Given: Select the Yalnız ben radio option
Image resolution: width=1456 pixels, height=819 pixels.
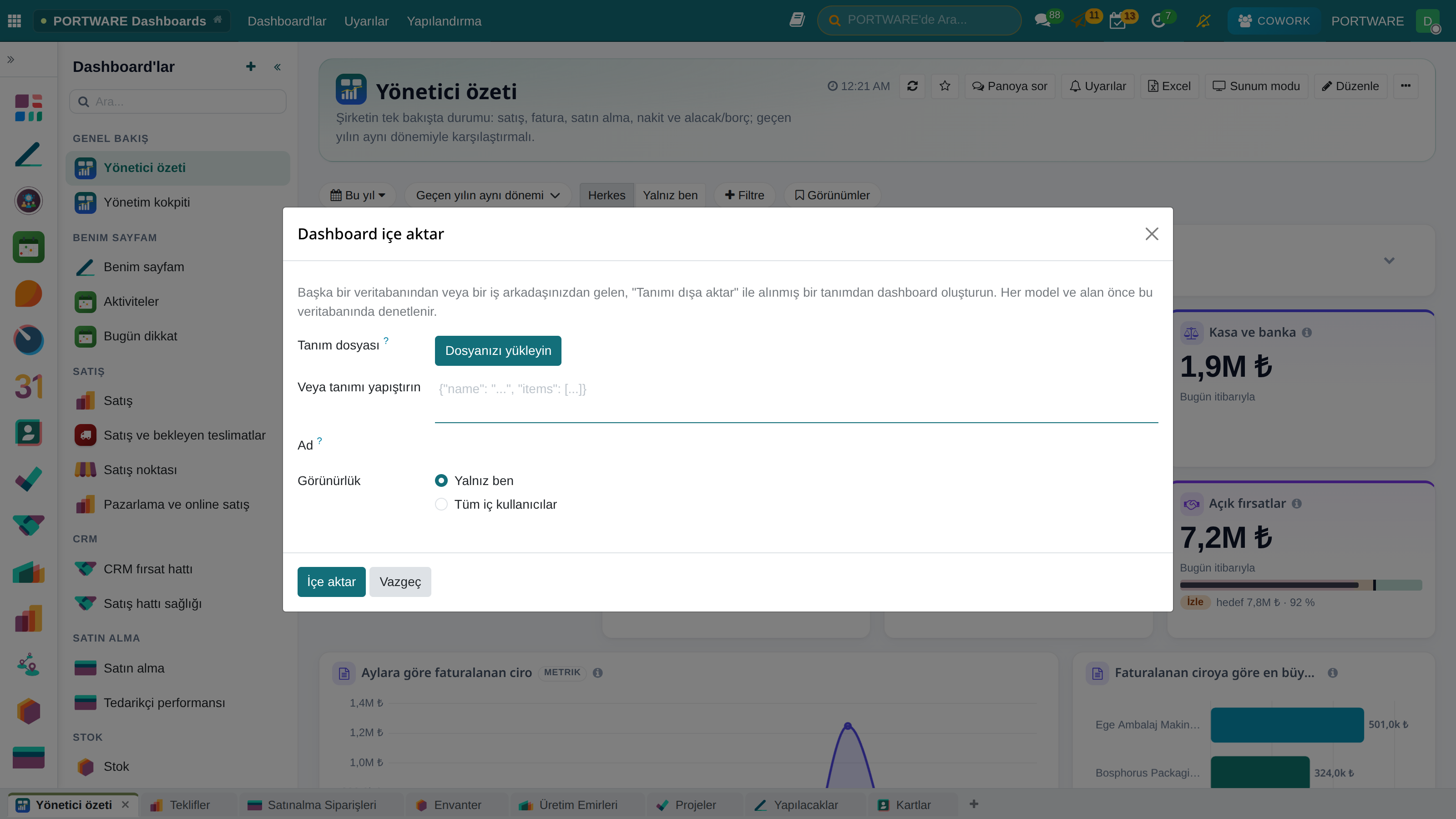Looking at the screenshot, I should (x=441, y=481).
